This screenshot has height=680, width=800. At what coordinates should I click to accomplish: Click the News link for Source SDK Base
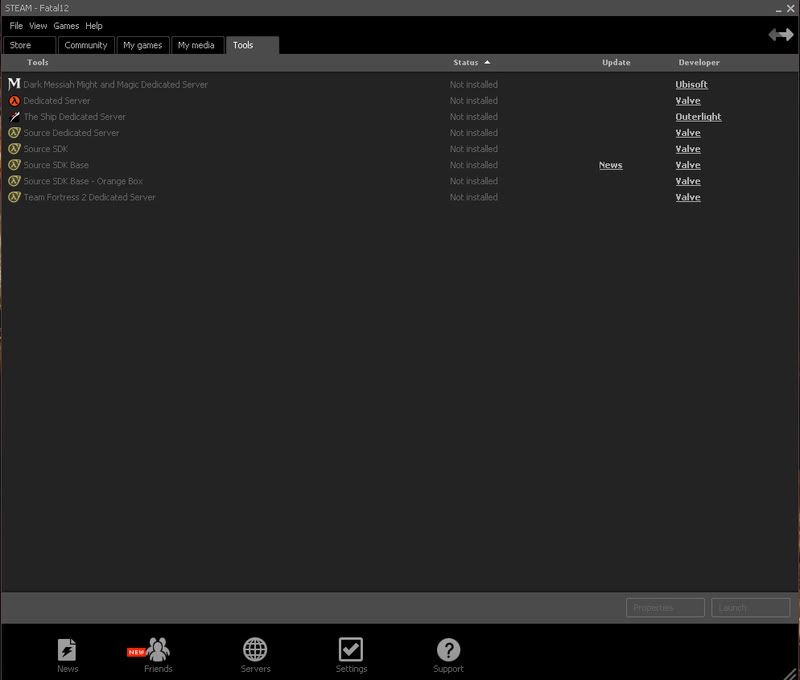(x=610, y=165)
